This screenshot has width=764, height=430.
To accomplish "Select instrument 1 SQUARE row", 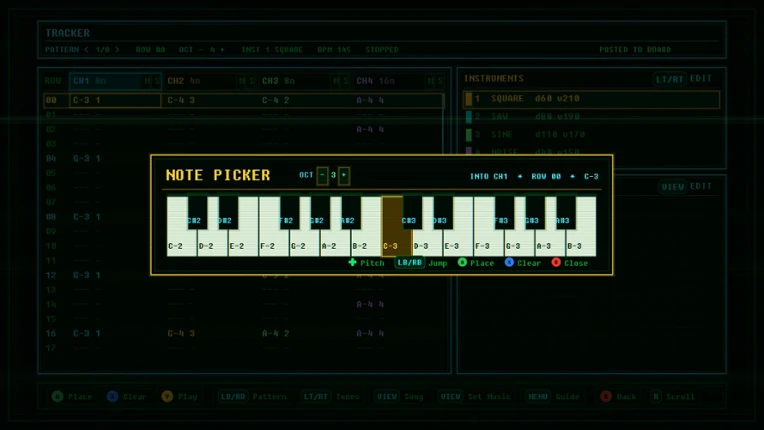I will 591,99.
